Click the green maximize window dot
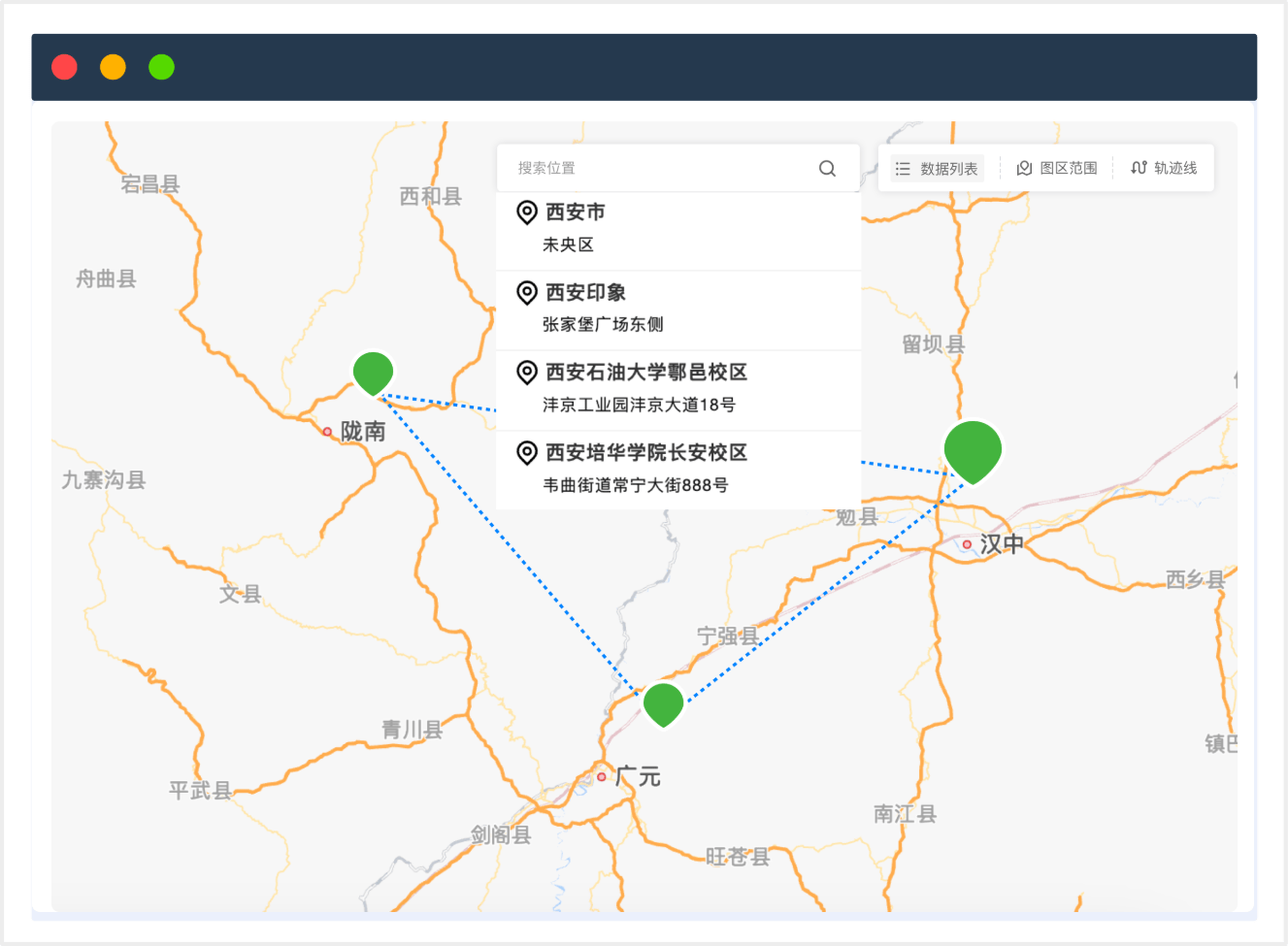 161,67
